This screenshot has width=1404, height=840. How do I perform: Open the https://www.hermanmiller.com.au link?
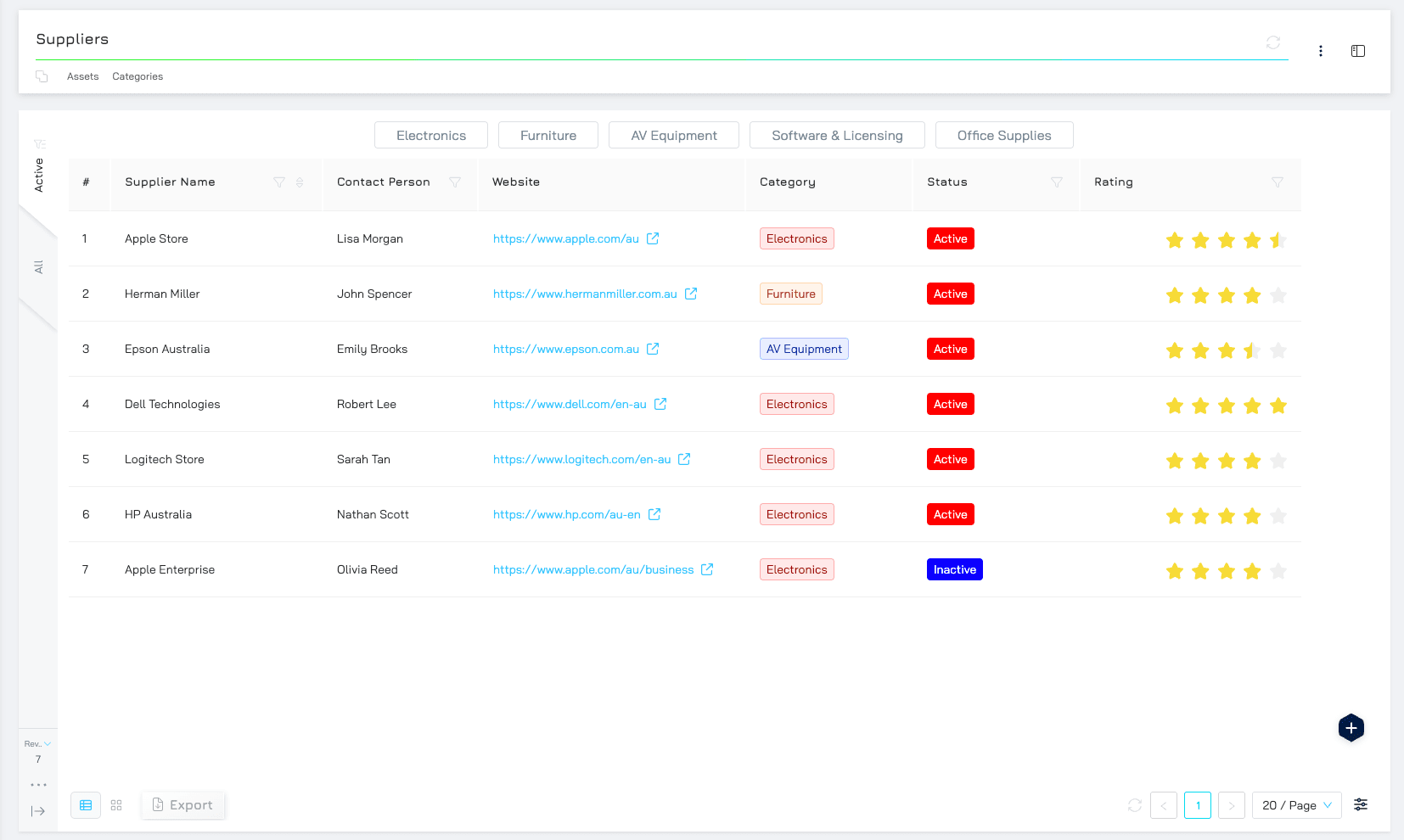point(585,294)
